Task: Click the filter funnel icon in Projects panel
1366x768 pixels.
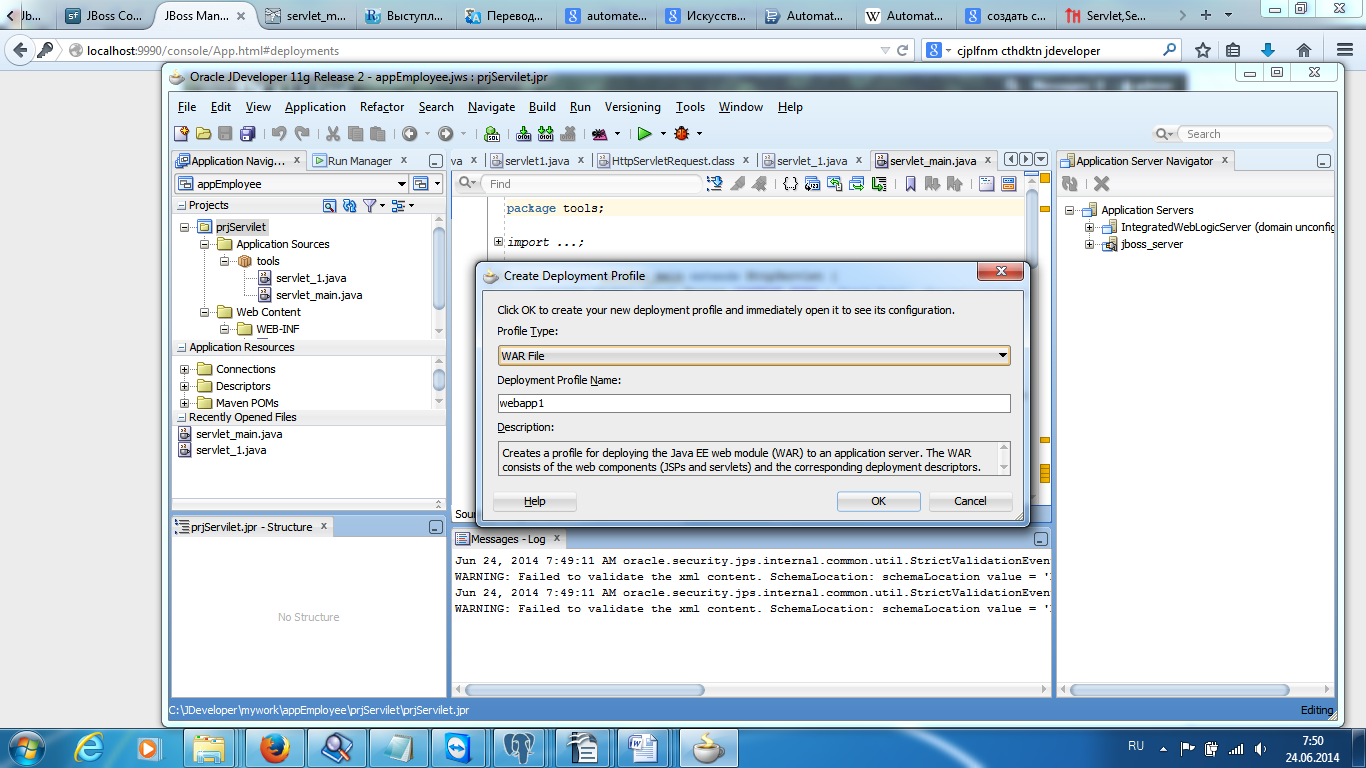Action: pos(370,205)
